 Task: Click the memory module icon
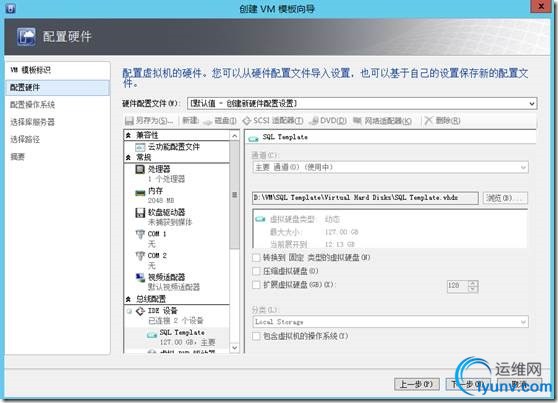[x=140, y=193]
